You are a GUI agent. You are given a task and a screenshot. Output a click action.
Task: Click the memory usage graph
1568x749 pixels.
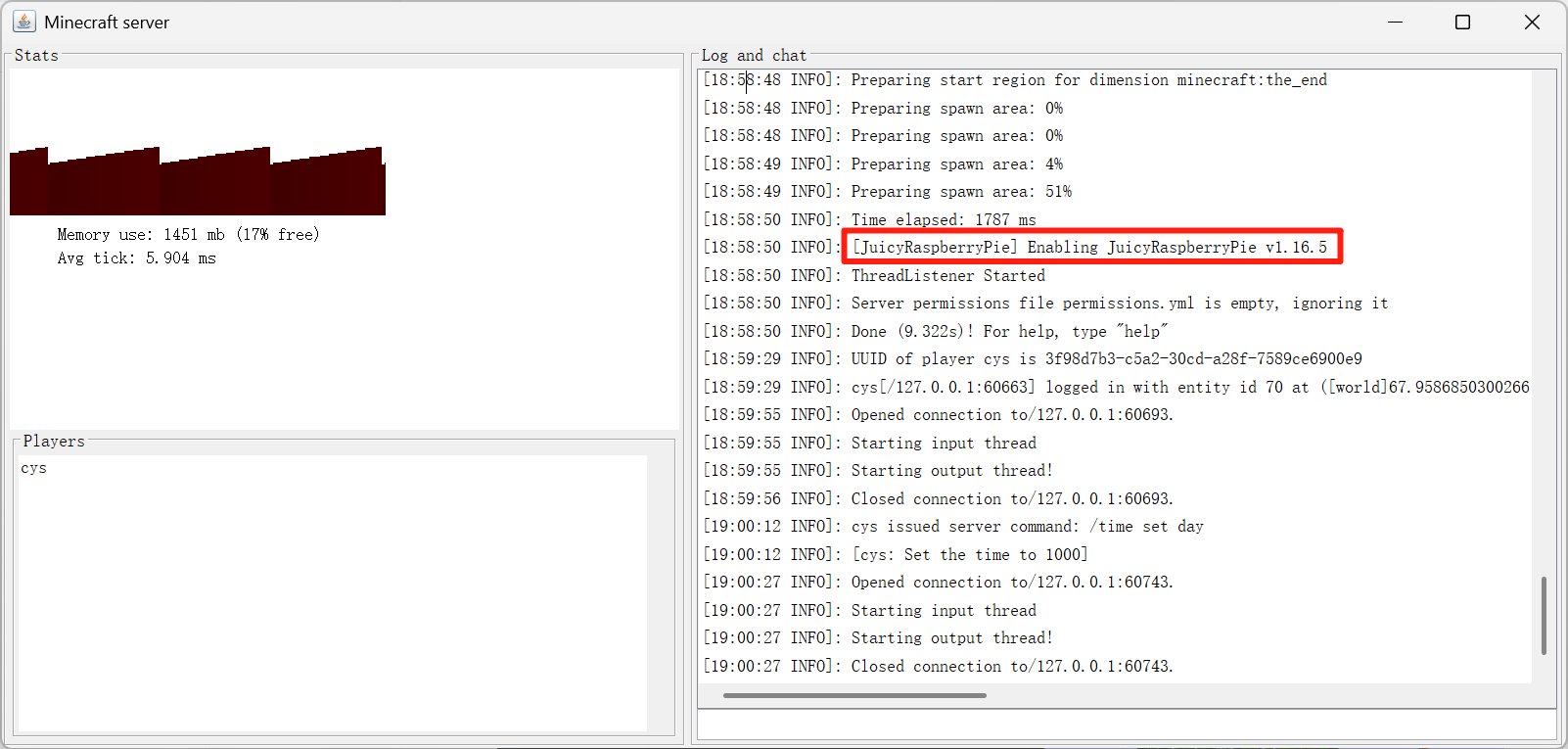coord(198,181)
